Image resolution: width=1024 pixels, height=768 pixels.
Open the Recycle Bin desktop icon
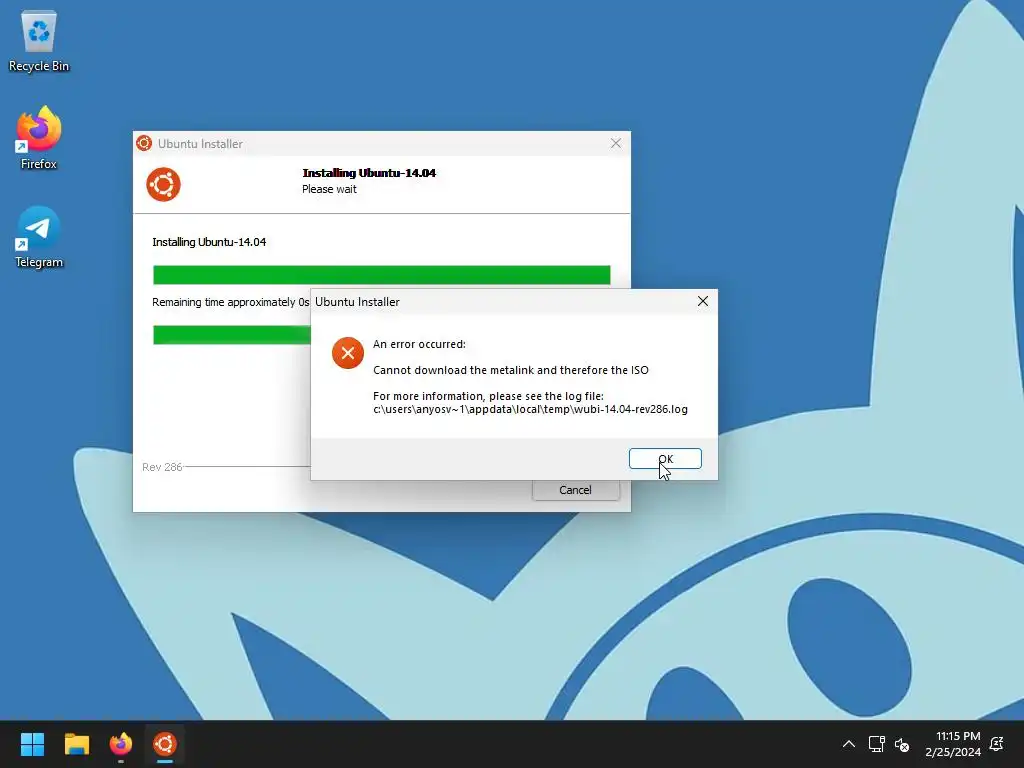point(39,40)
